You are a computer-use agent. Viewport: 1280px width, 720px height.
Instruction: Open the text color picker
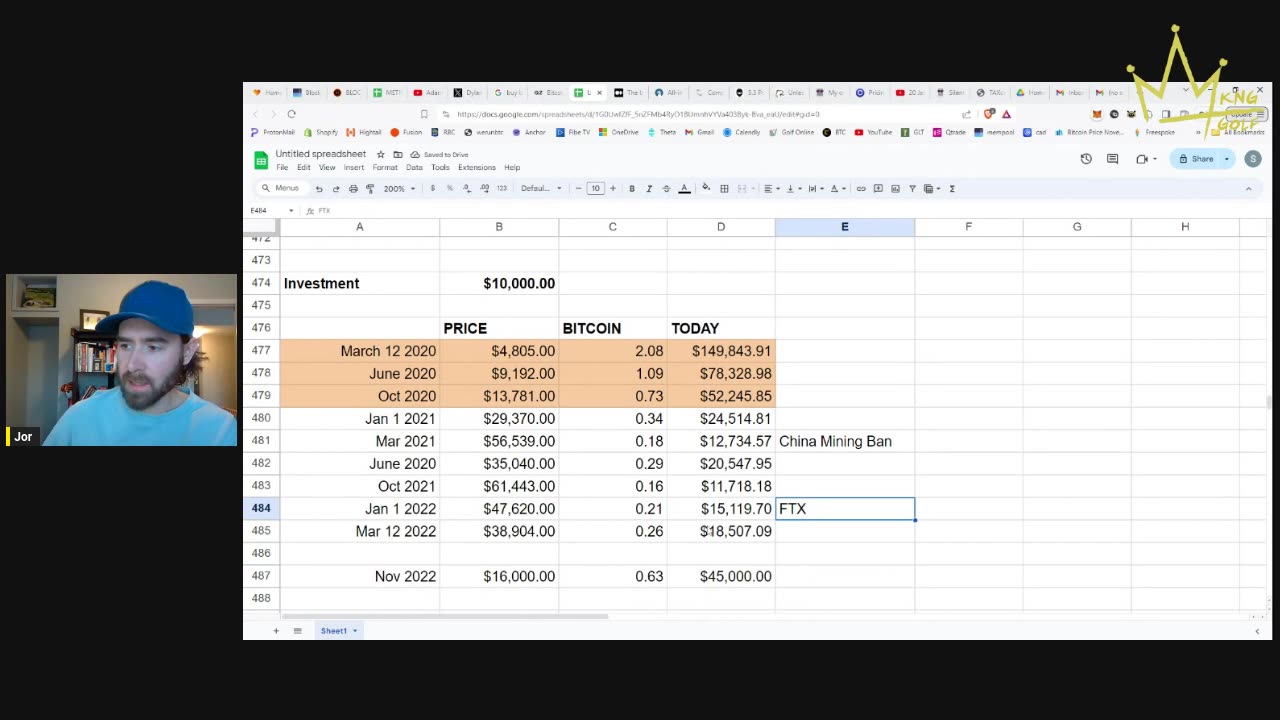point(684,188)
